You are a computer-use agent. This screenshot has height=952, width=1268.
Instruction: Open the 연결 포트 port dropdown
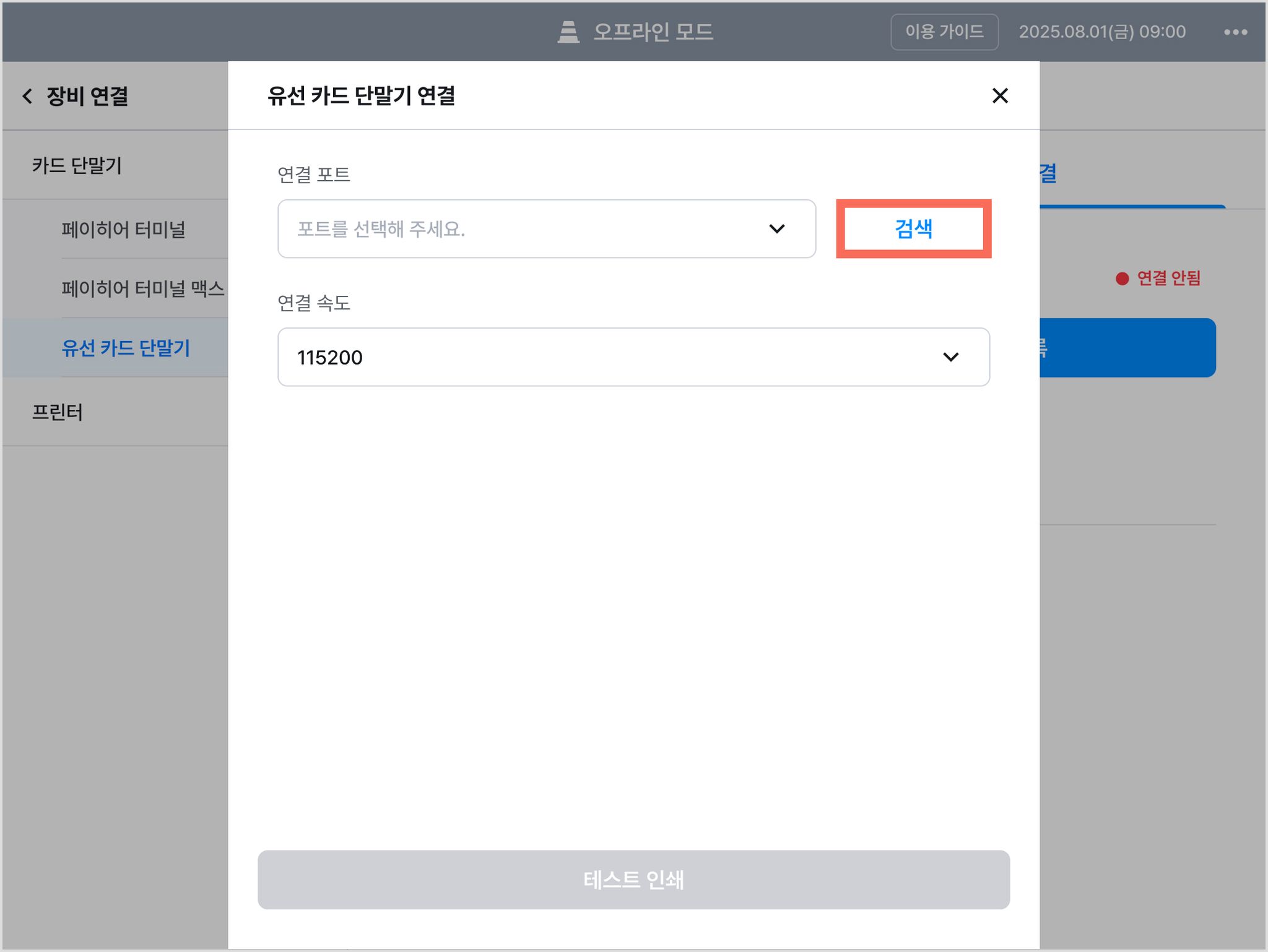(547, 229)
